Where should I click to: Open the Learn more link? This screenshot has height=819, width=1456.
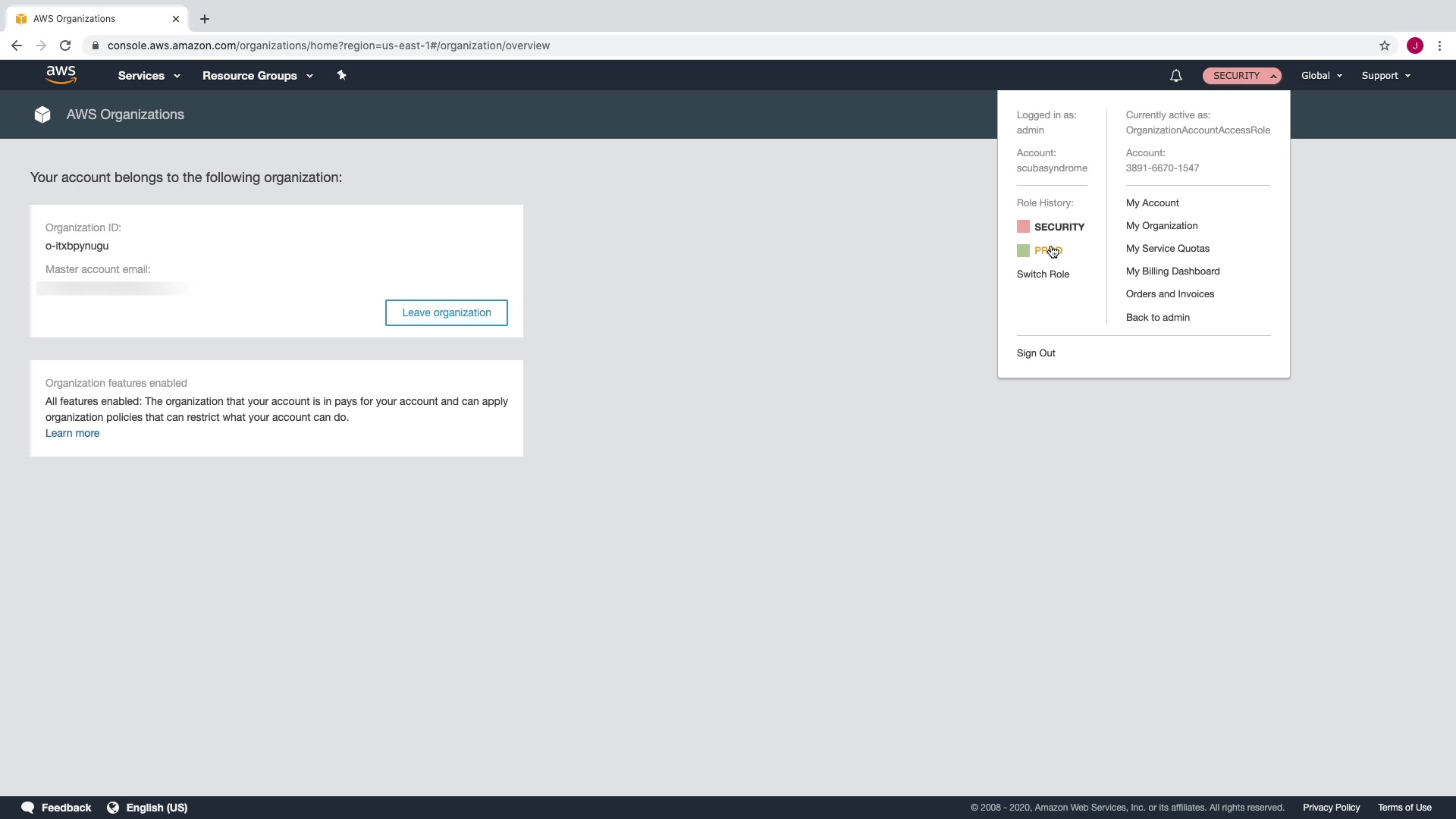(72, 434)
